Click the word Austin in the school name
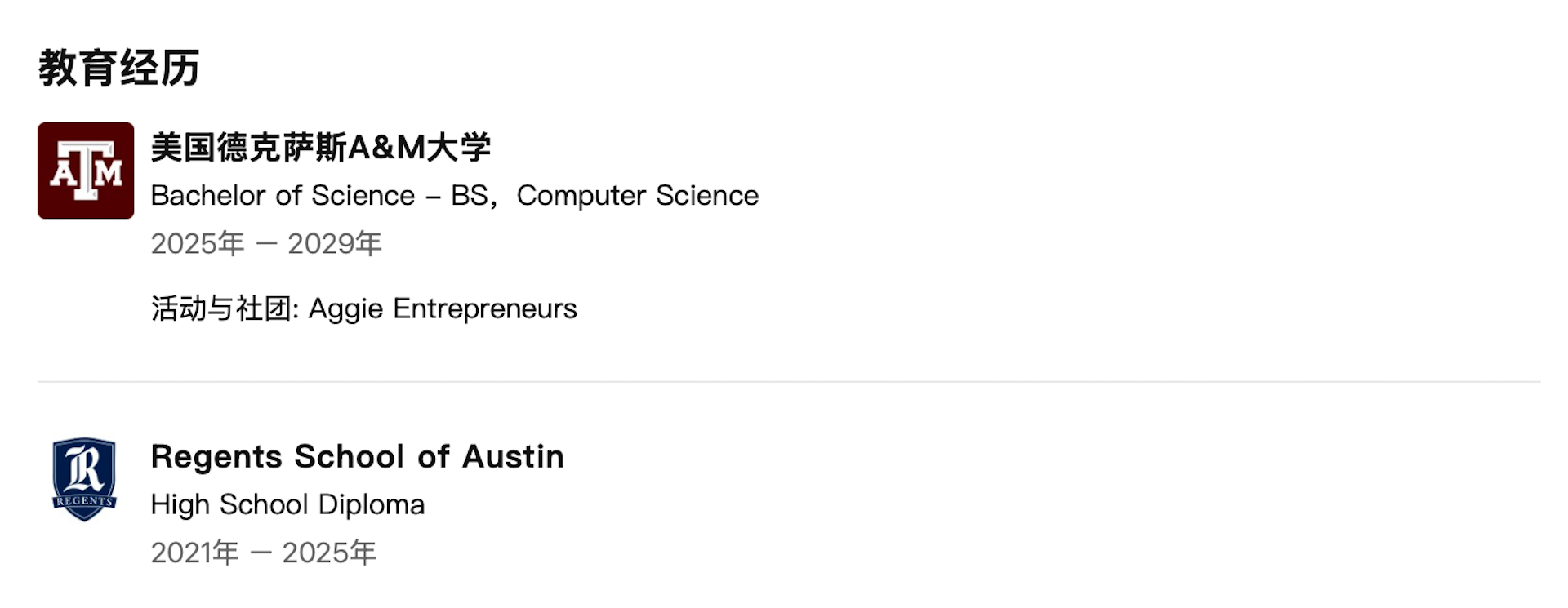The width and height of the screenshot is (1568, 608). [x=513, y=456]
